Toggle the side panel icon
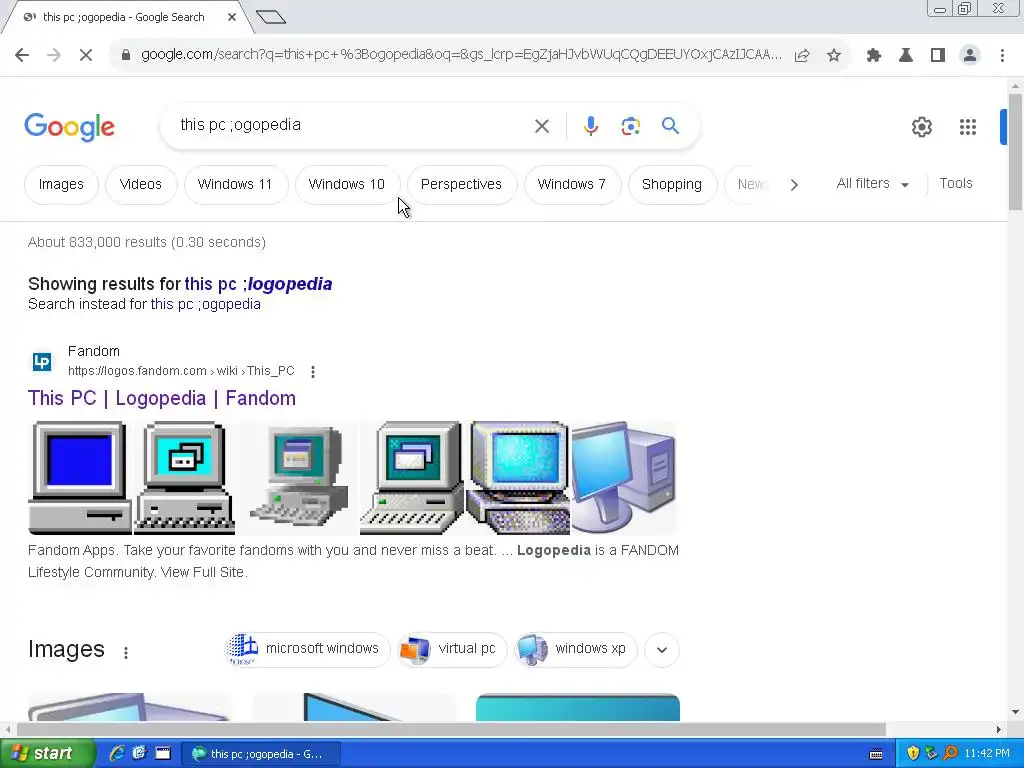Image resolution: width=1024 pixels, height=768 pixels. click(938, 55)
